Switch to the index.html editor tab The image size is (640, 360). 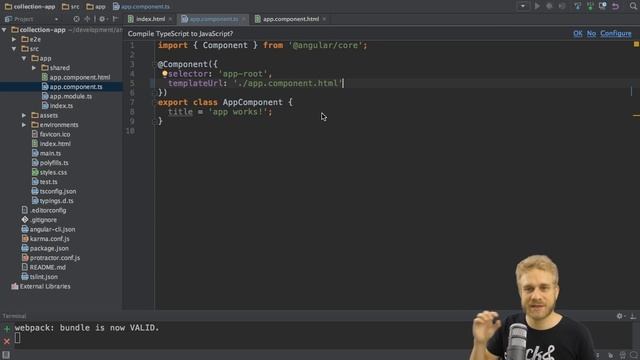(x=150, y=19)
